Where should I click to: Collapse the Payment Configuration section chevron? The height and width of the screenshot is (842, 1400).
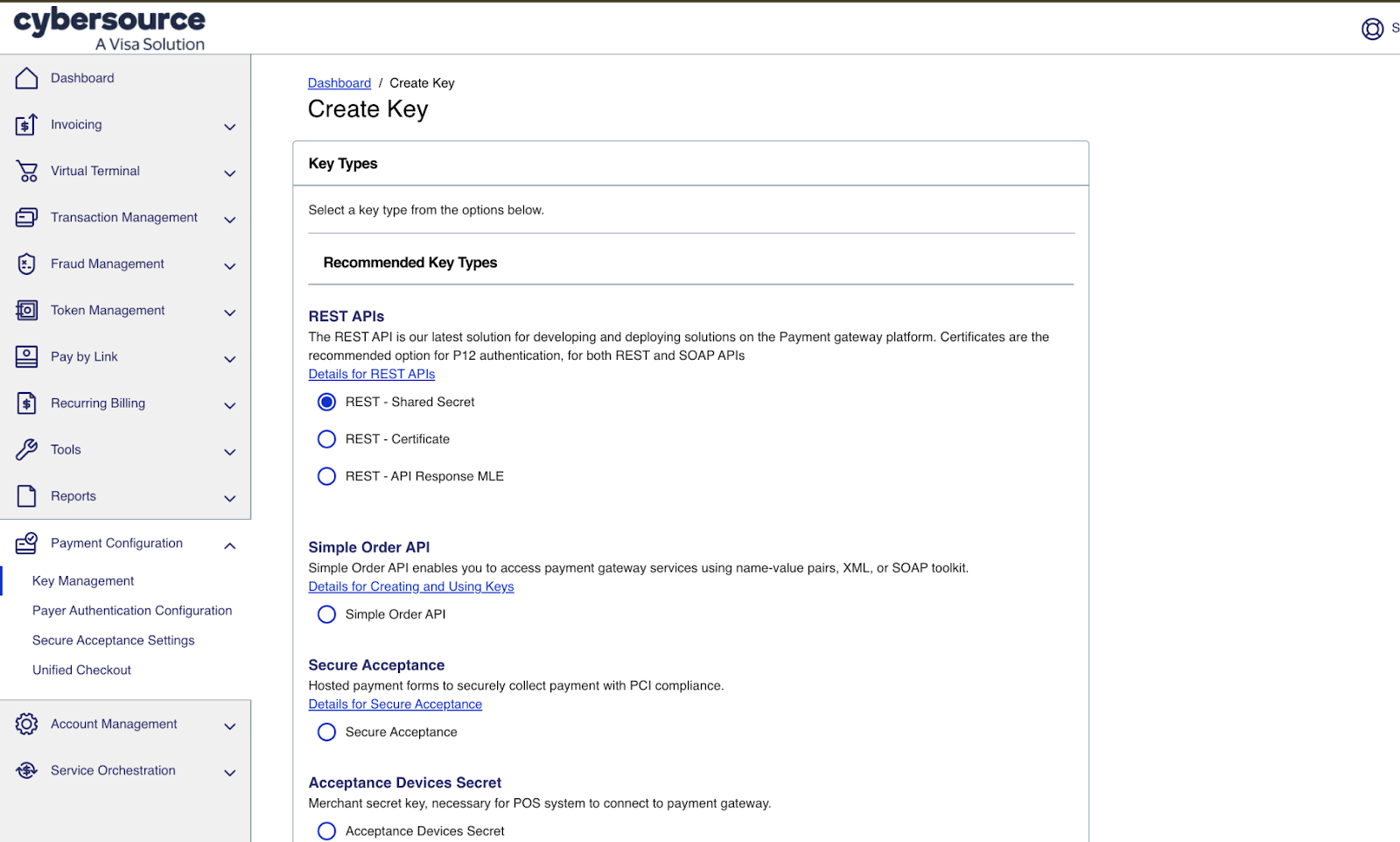[x=230, y=545]
